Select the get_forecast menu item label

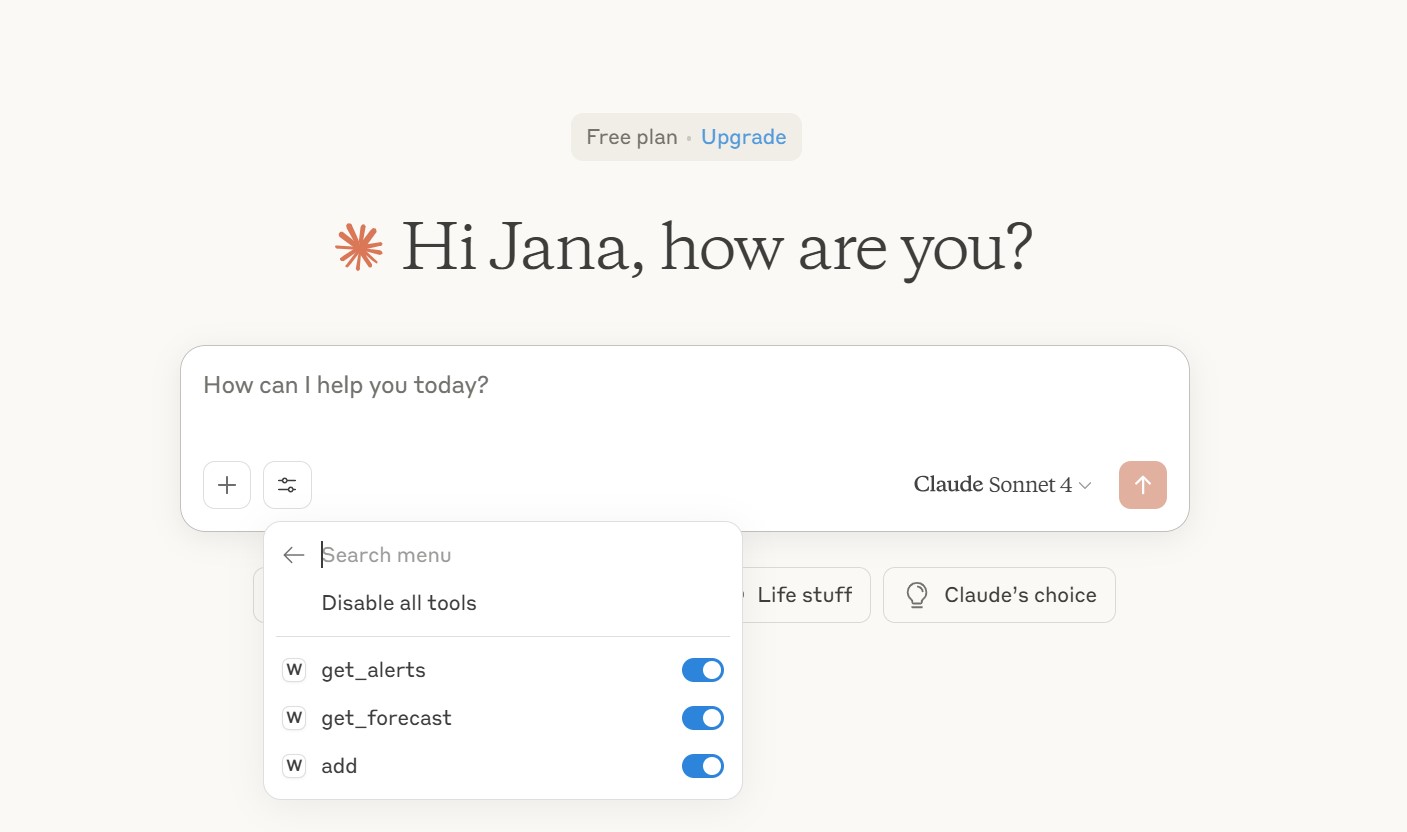click(x=386, y=718)
